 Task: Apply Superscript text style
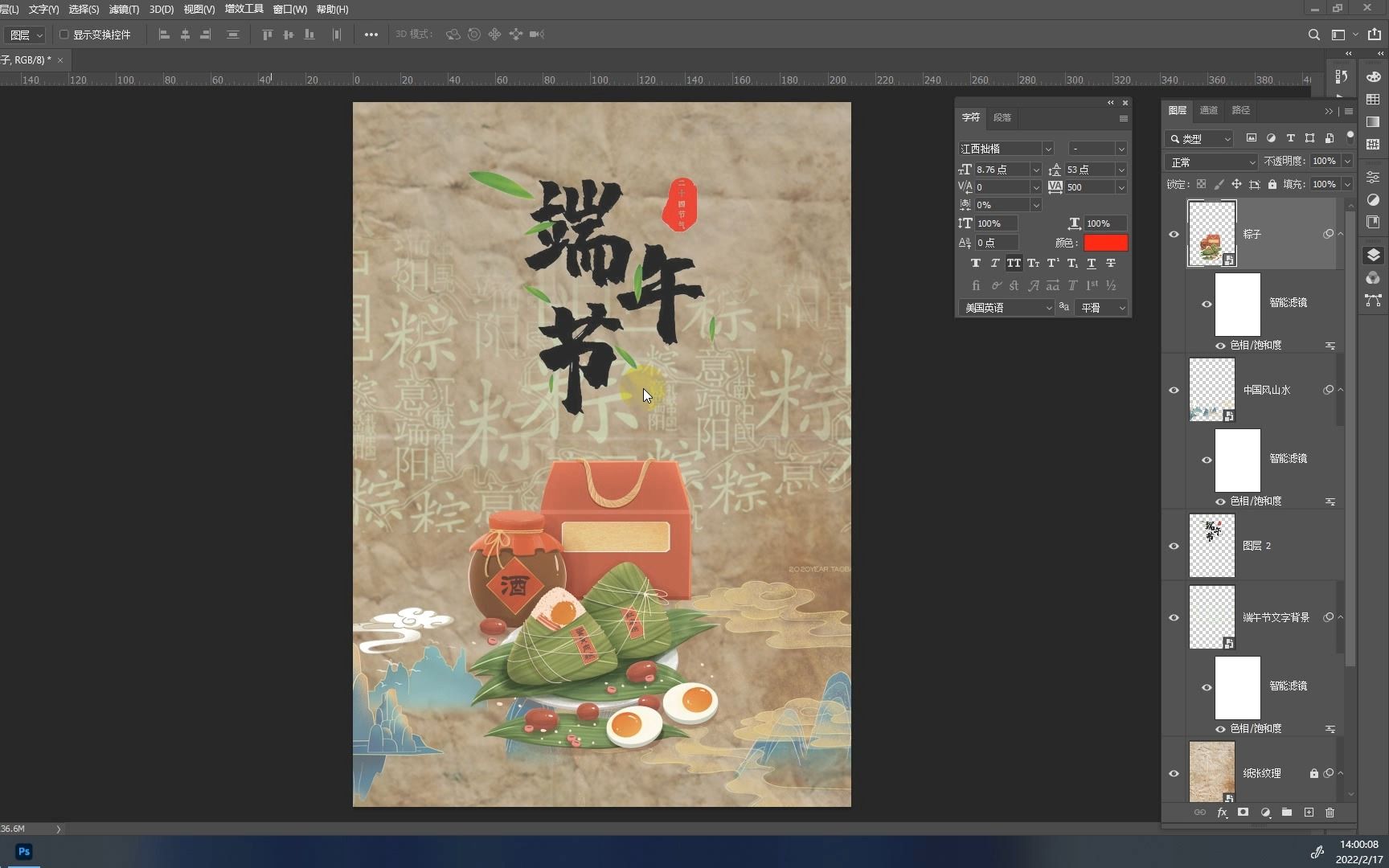point(1052,263)
